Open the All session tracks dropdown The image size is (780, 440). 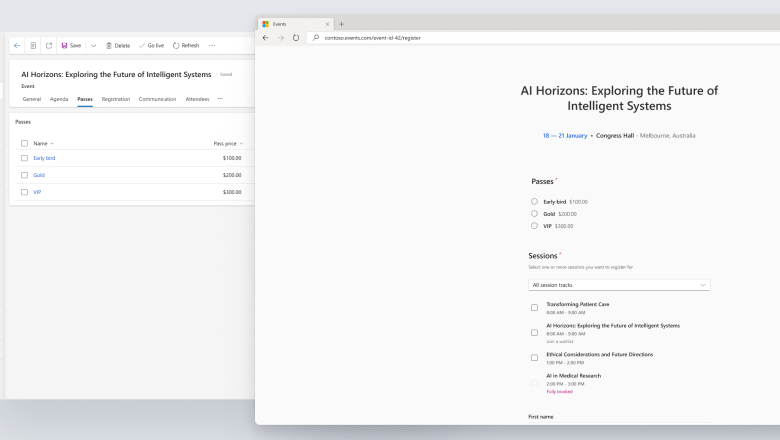tap(619, 285)
